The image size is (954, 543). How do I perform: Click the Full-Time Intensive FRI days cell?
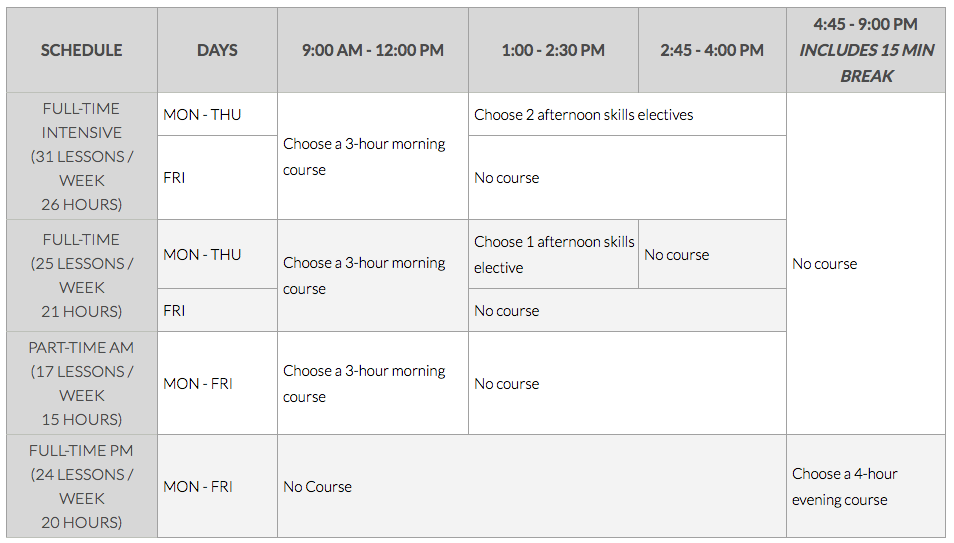click(217, 177)
